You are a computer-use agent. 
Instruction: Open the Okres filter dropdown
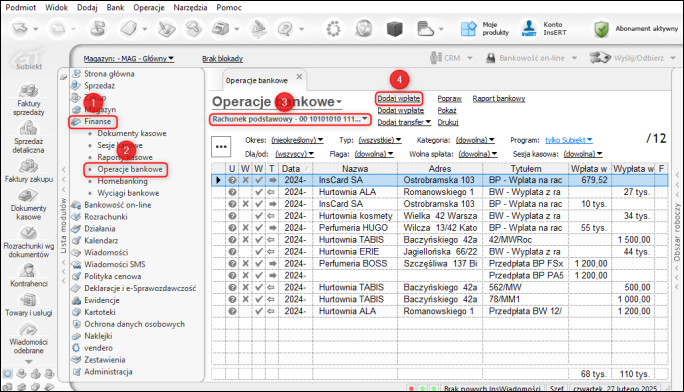click(297, 140)
